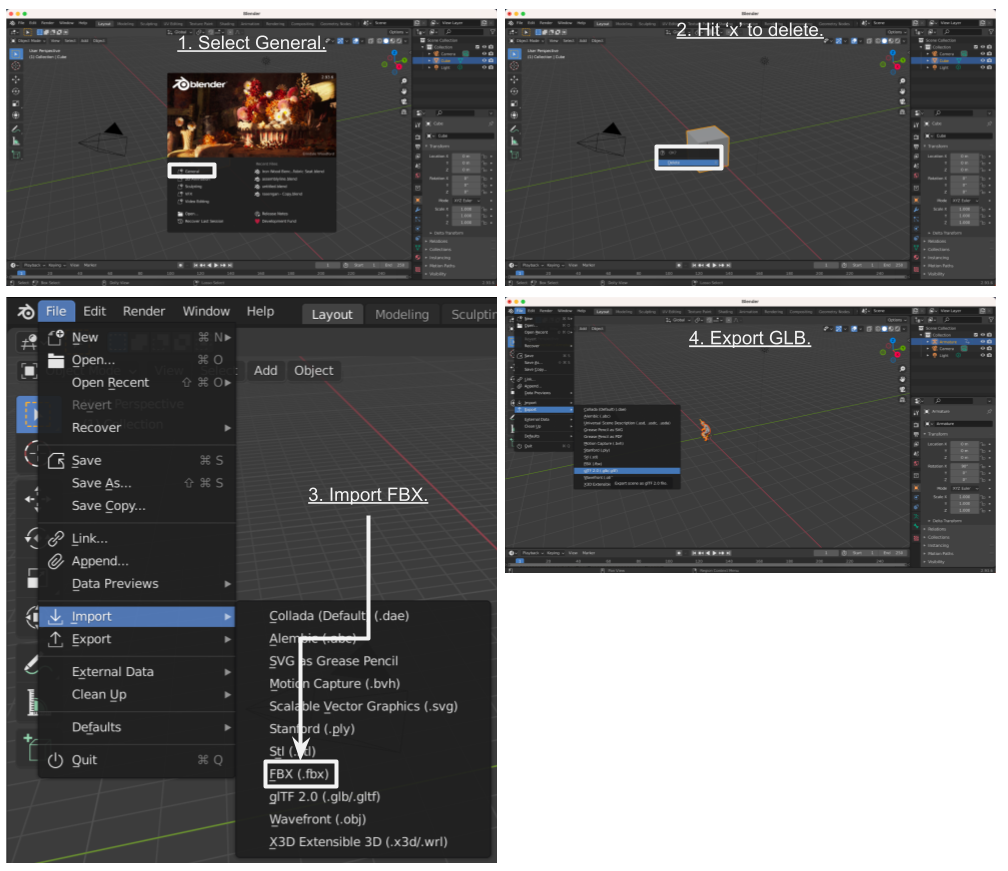The width and height of the screenshot is (1008, 871).
Task: Click the Scale X value in 'Select General' screenshot
Action: (x=465, y=210)
